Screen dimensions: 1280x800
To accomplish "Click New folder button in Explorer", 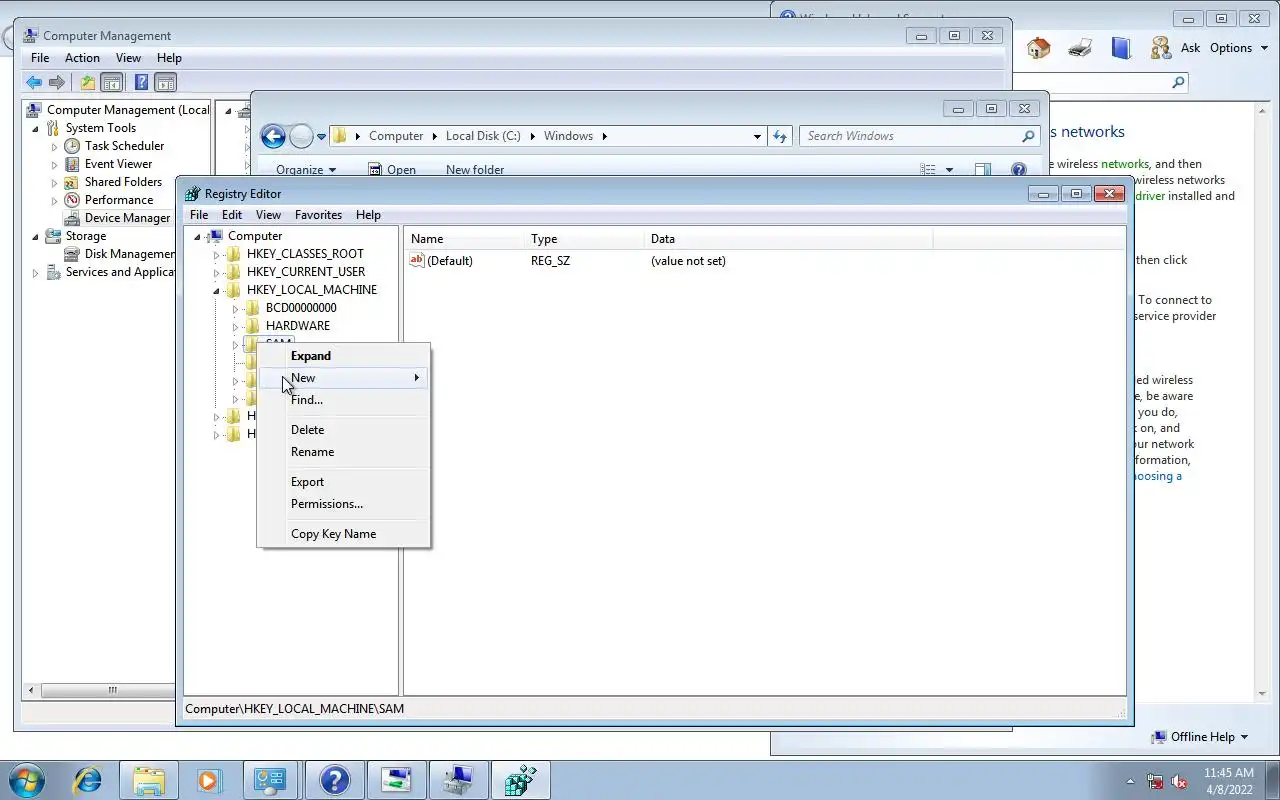I will [x=475, y=170].
